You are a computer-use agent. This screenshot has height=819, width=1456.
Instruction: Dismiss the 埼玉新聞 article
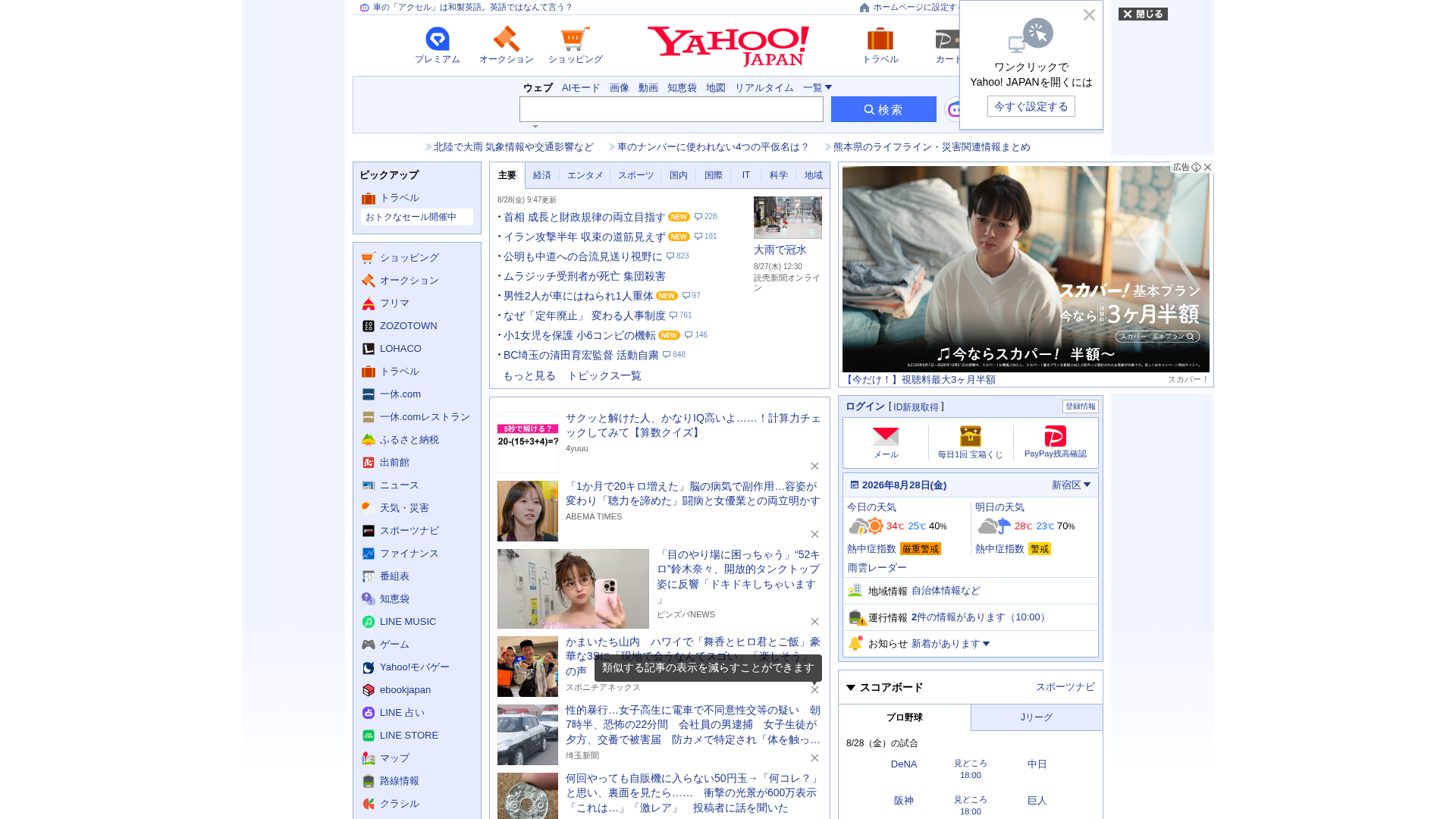click(x=814, y=758)
